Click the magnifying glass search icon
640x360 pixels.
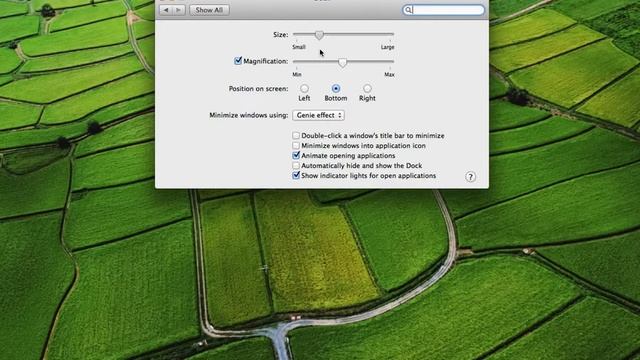tap(408, 10)
